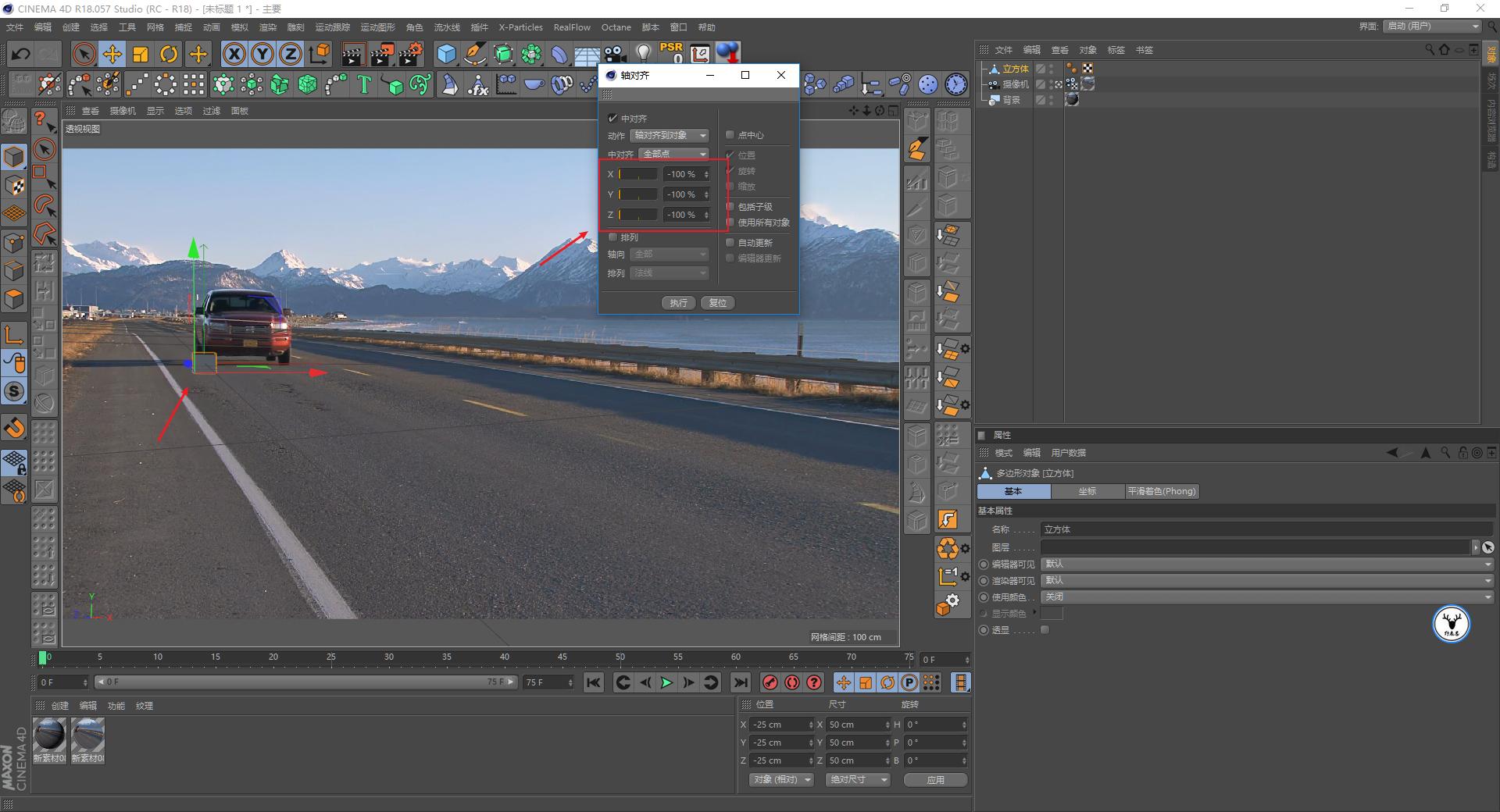The width and height of the screenshot is (1500, 812).
Task: Add a camera object from toolbar
Action: coord(615,54)
